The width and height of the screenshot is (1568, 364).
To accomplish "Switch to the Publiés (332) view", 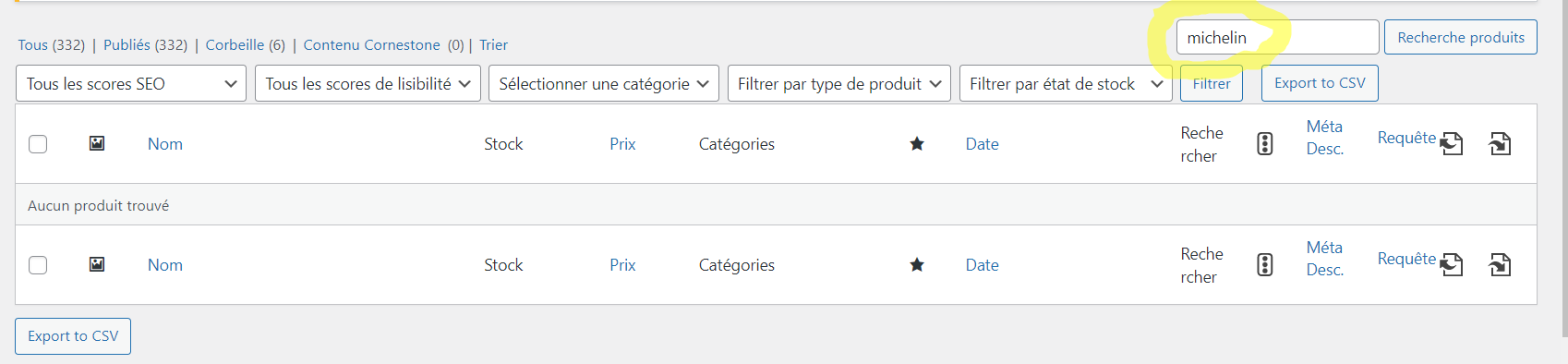I will coord(145,44).
